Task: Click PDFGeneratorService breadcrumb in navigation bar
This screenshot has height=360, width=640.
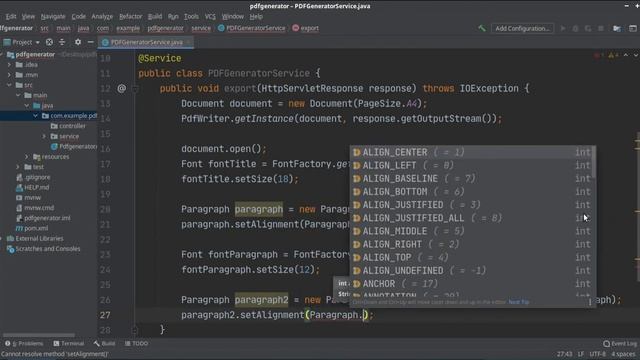Action: click(x=251, y=28)
